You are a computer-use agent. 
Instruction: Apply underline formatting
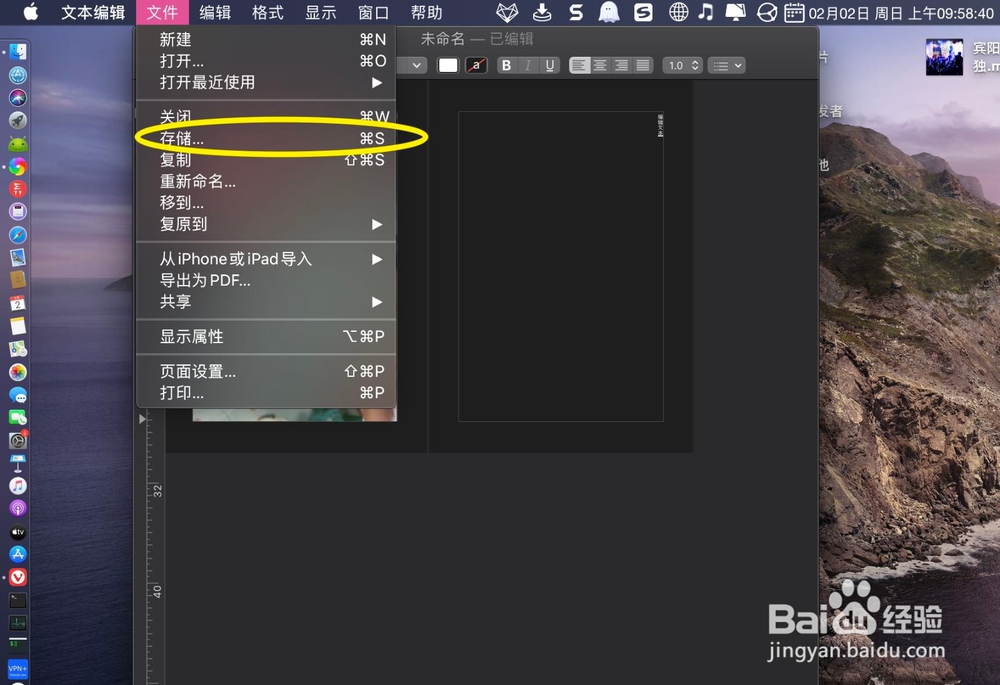pyautogui.click(x=549, y=65)
